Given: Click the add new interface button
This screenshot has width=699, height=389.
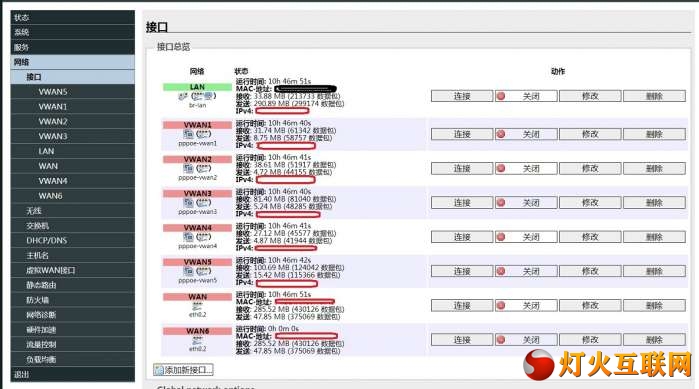Looking at the screenshot, I should click(183, 370).
